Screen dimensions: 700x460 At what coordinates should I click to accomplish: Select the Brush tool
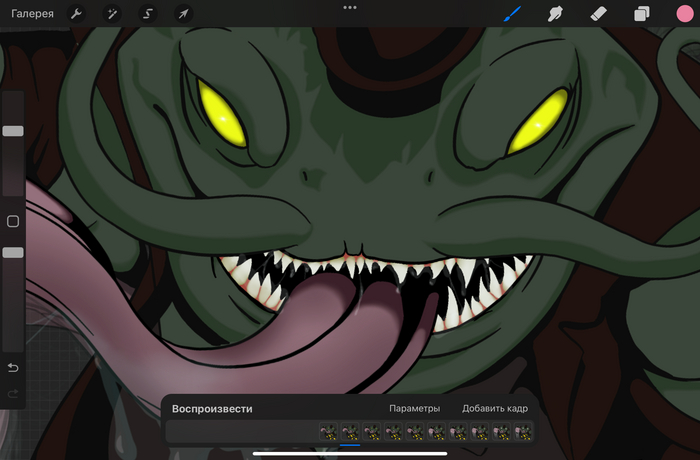click(513, 14)
